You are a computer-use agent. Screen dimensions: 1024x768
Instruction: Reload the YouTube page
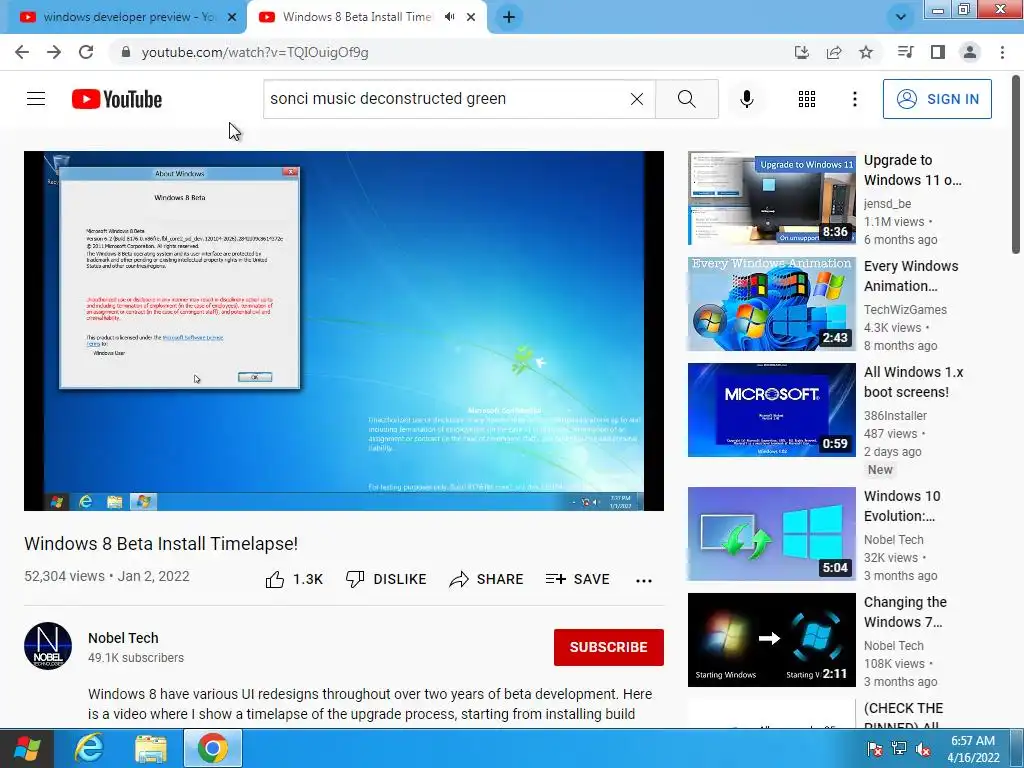tap(86, 52)
